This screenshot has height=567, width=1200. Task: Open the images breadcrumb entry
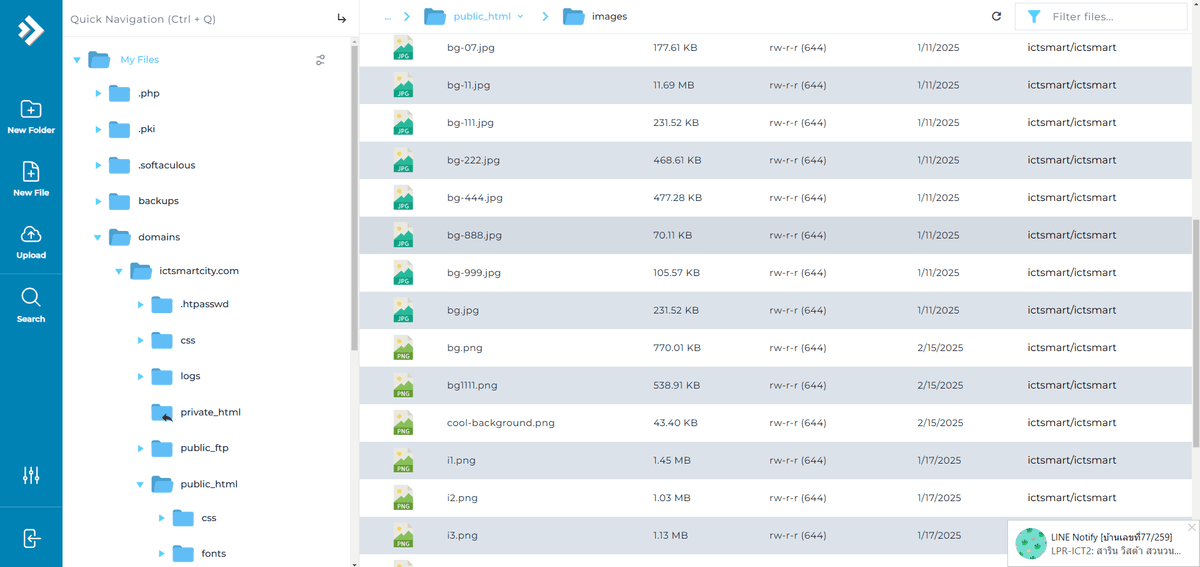click(x=609, y=17)
